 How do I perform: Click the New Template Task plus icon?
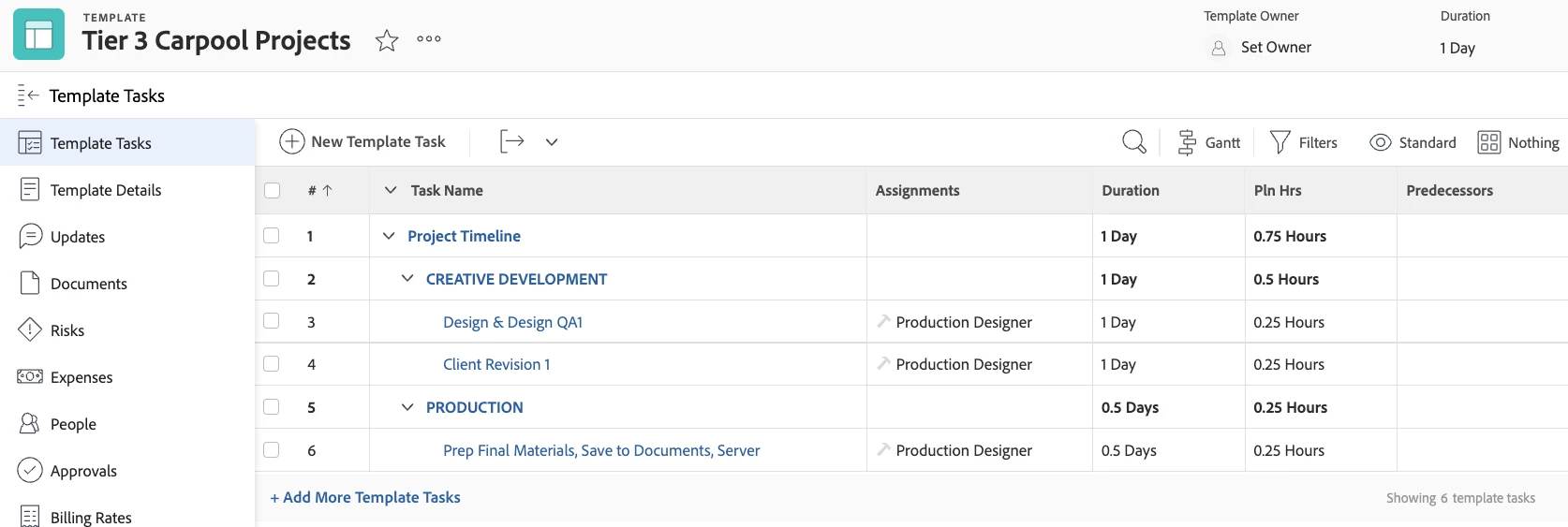click(x=292, y=142)
